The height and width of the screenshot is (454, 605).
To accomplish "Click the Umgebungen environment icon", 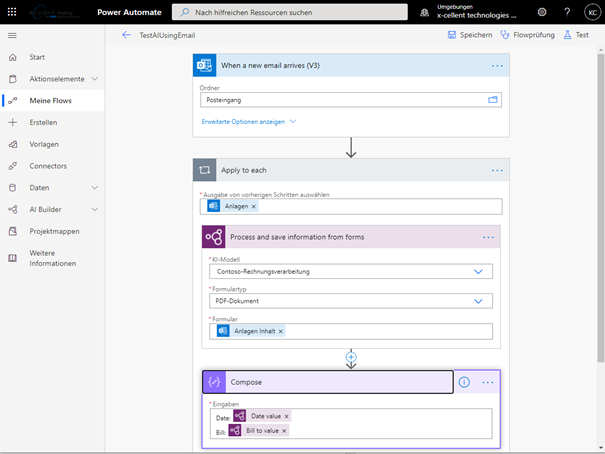I will [424, 12].
